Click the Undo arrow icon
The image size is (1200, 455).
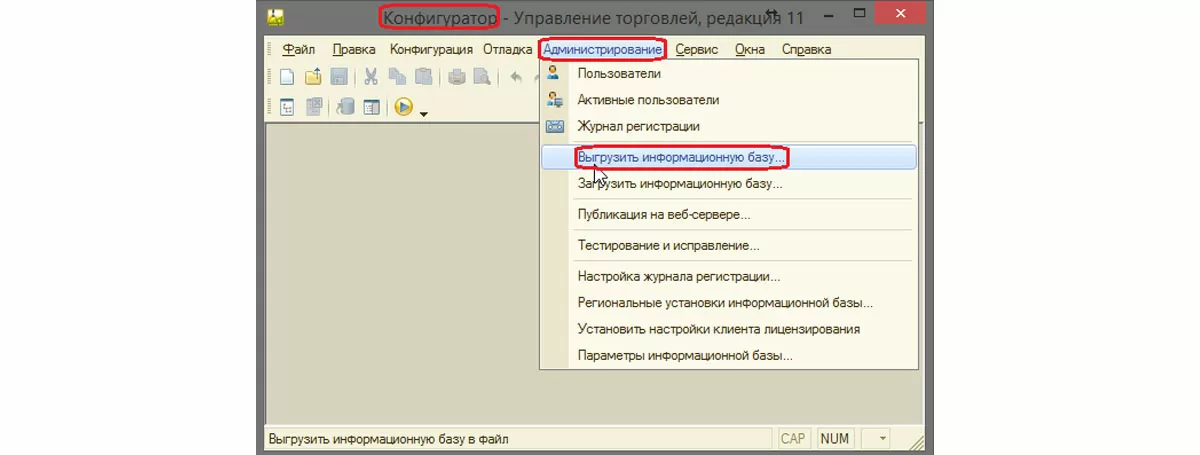[517, 77]
